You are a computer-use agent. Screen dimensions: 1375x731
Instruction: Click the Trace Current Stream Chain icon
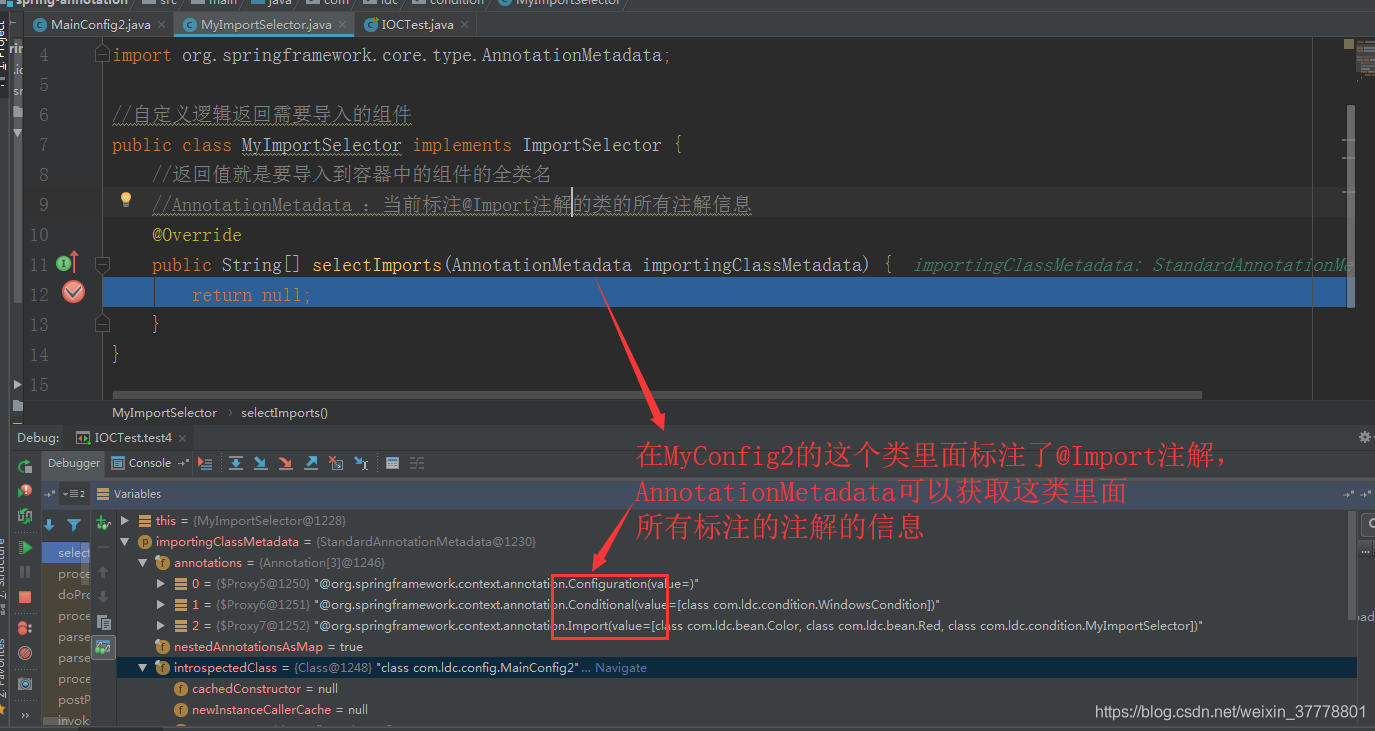click(x=417, y=463)
